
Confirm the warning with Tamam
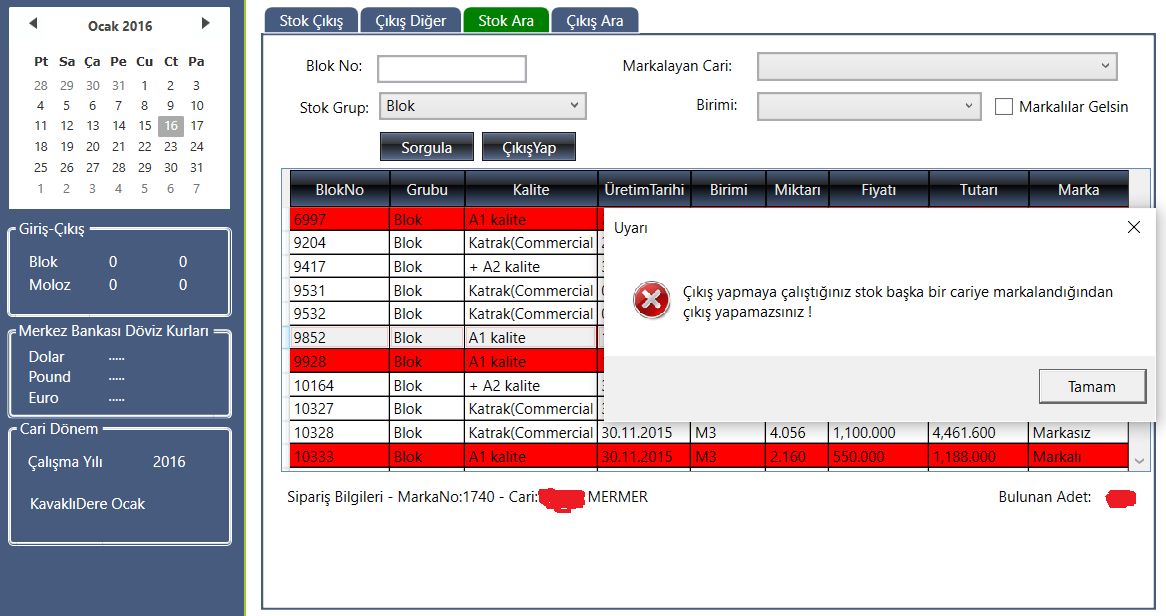1091,386
